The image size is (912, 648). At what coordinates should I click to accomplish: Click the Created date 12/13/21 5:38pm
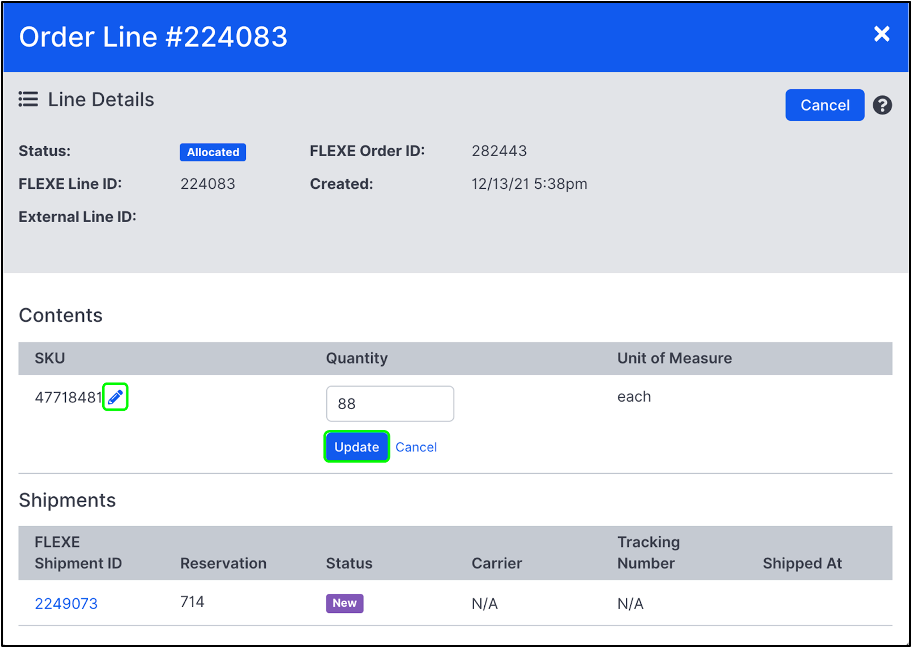pos(529,184)
